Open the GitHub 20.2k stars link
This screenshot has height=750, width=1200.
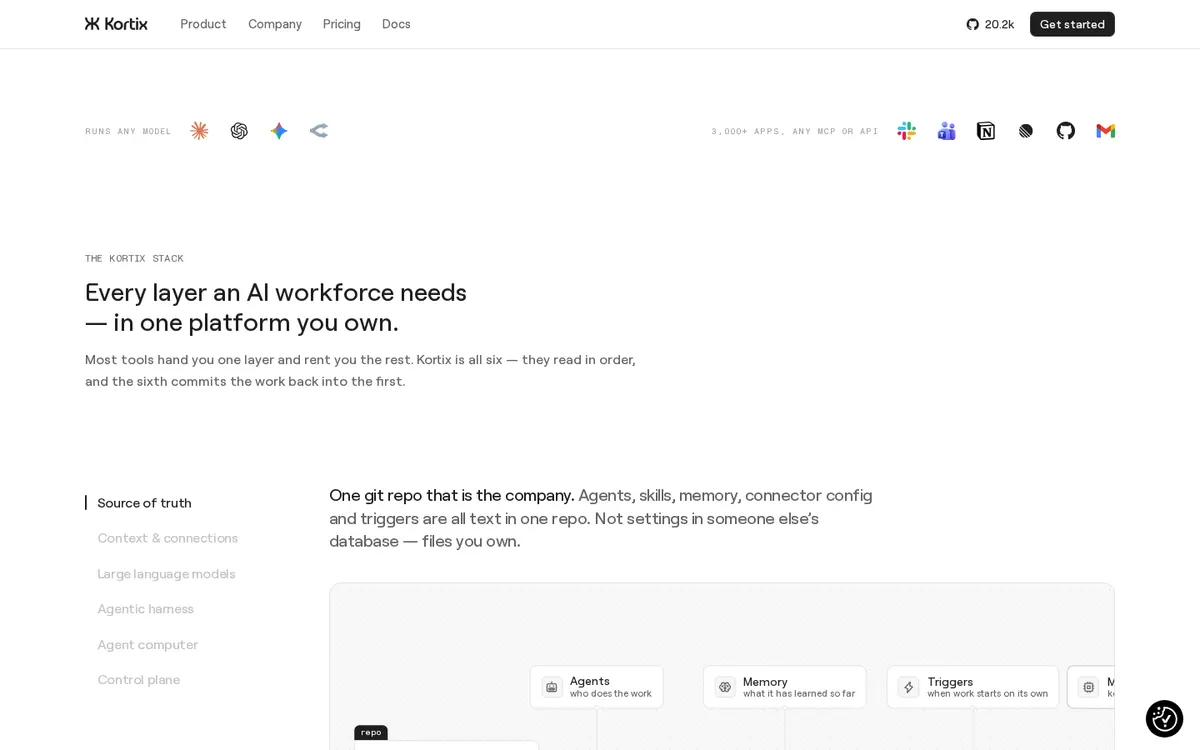point(990,24)
